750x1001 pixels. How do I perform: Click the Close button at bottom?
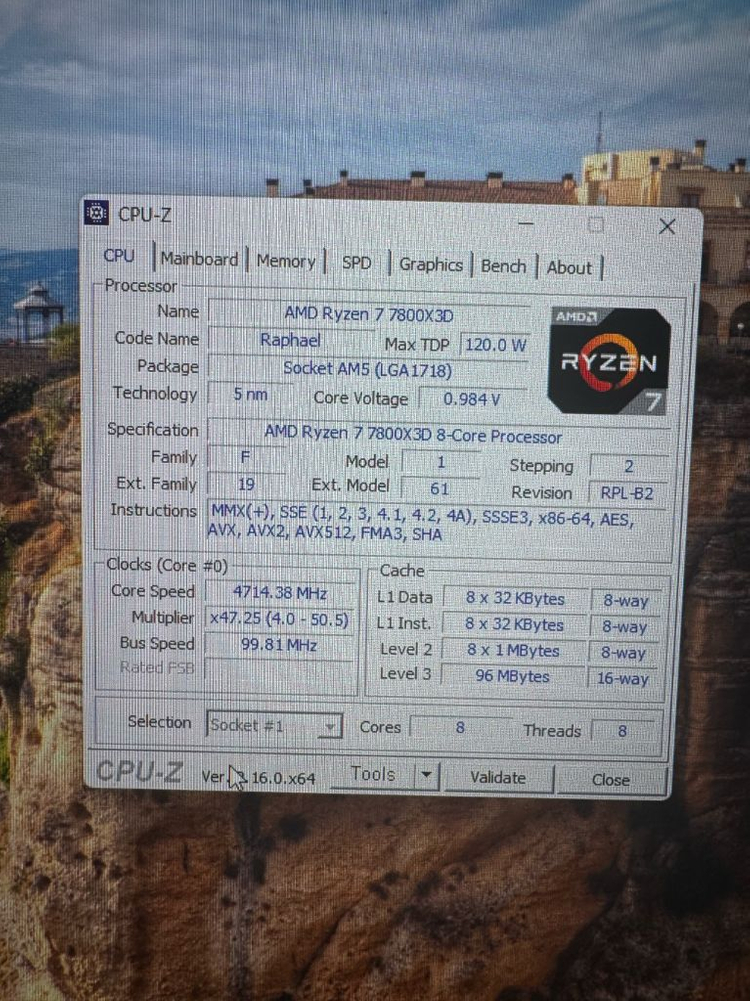[x=610, y=780]
